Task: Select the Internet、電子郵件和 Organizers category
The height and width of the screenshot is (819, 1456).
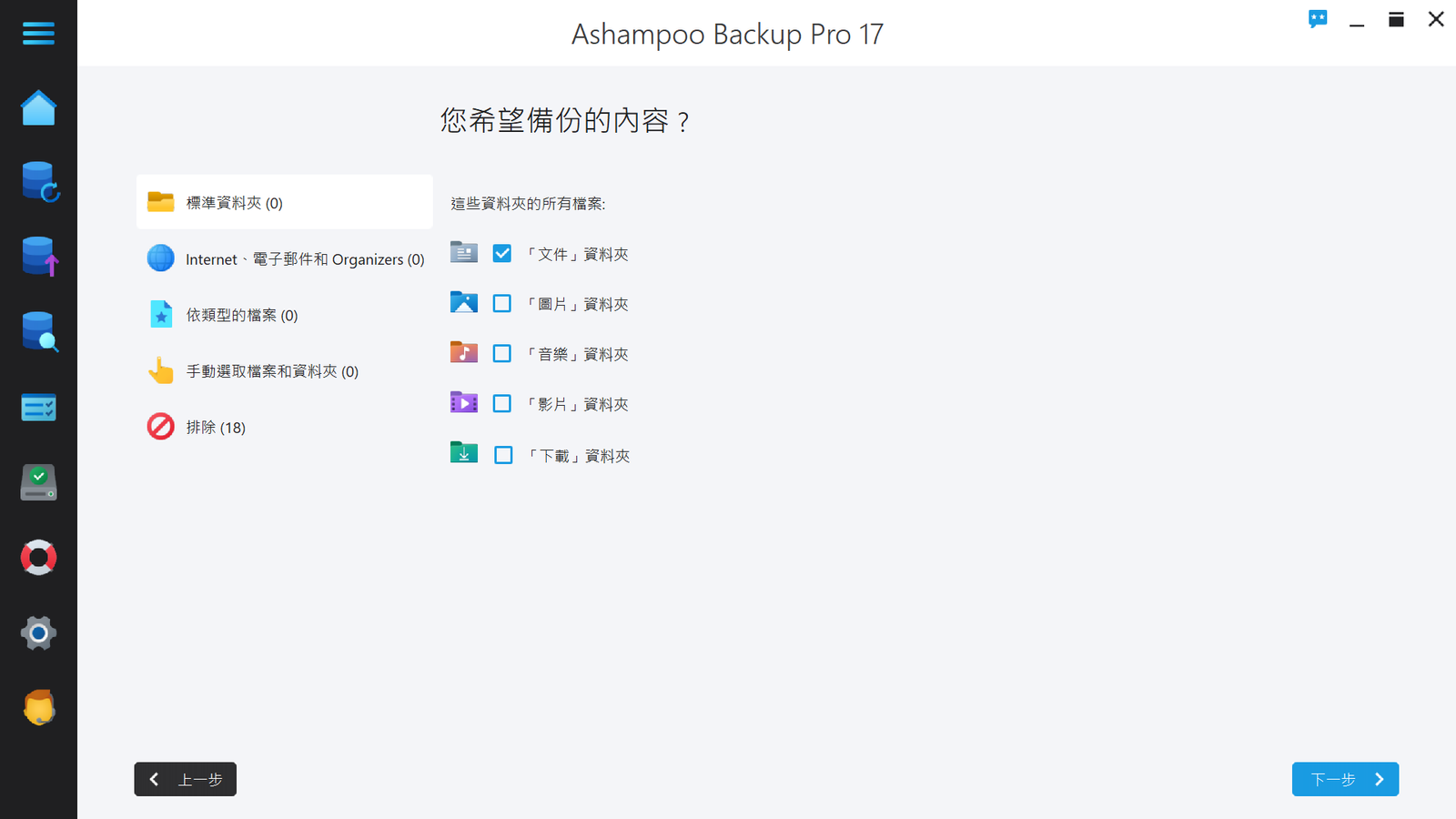Action: click(285, 258)
